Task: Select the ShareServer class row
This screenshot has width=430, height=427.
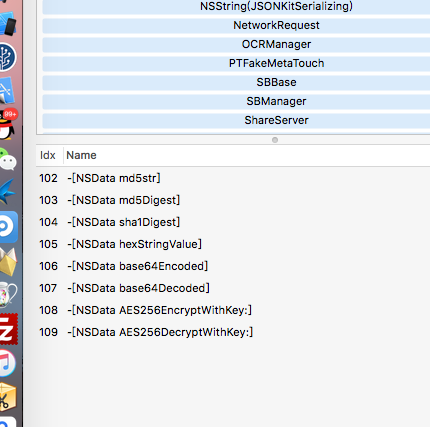Action: pos(236,121)
